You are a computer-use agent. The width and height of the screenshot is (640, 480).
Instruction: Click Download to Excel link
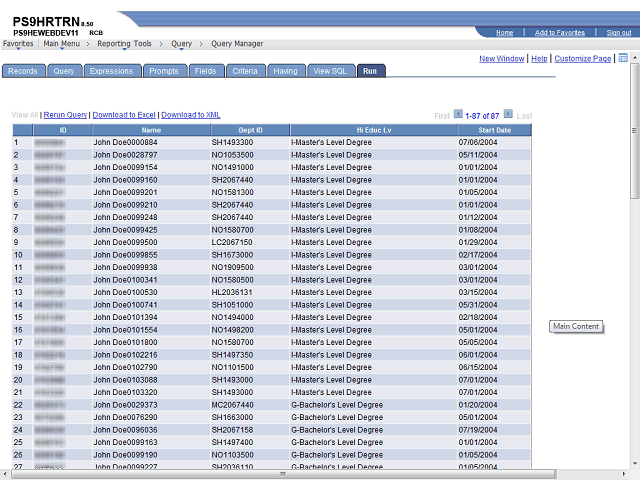pos(124,115)
